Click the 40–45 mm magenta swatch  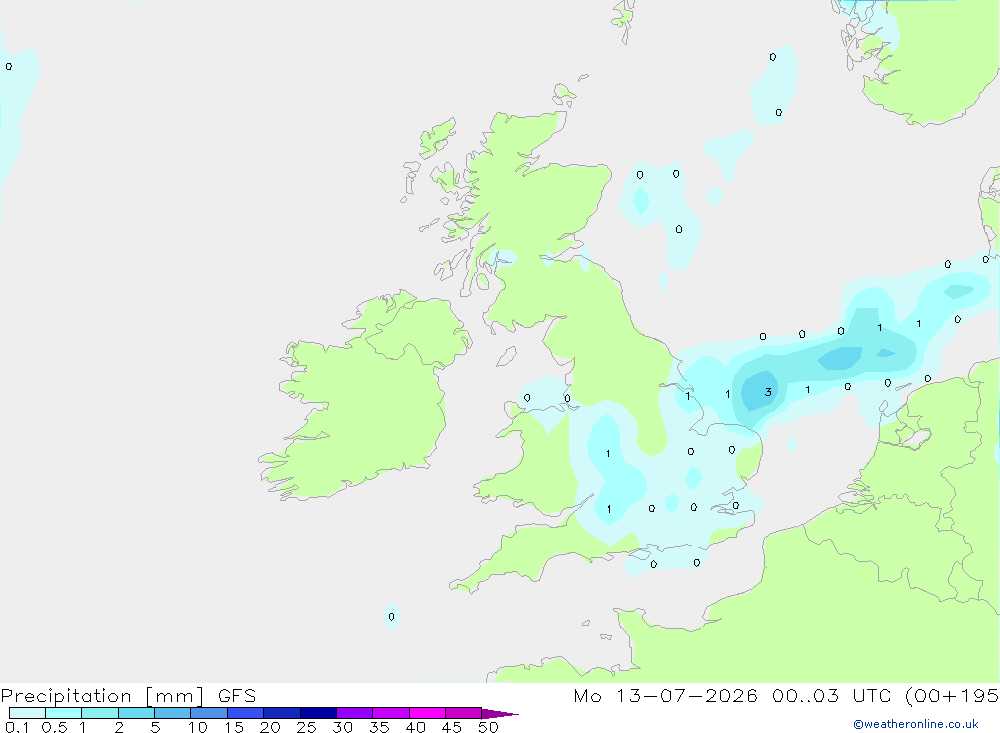pyautogui.click(x=427, y=713)
